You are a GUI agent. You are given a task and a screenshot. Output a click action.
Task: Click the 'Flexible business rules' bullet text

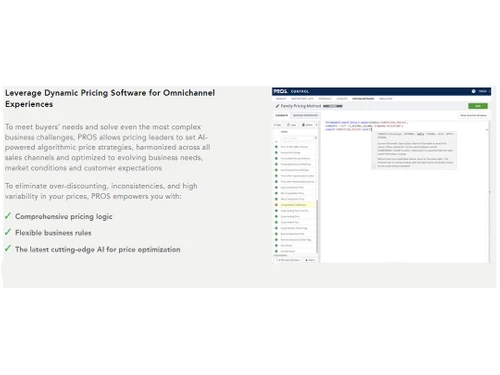coord(53,233)
